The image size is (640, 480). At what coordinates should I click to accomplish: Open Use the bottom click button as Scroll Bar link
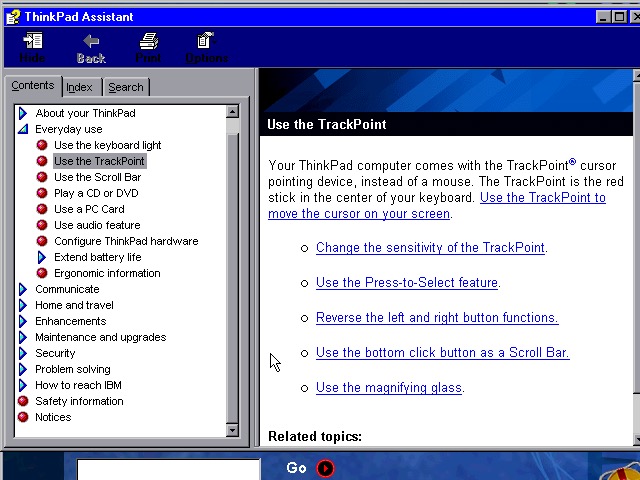pyautogui.click(x=442, y=353)
